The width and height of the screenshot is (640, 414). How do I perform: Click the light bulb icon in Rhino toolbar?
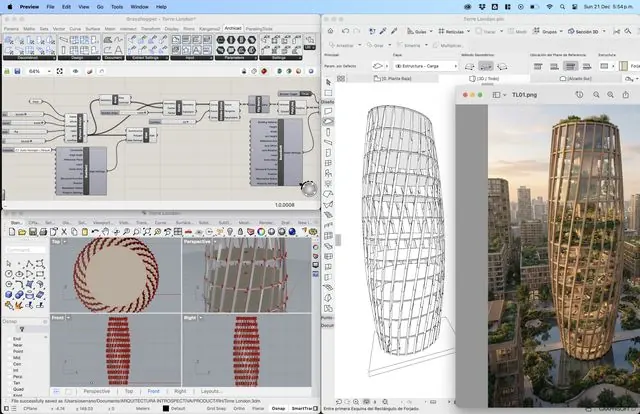click(x=230, y=232)
